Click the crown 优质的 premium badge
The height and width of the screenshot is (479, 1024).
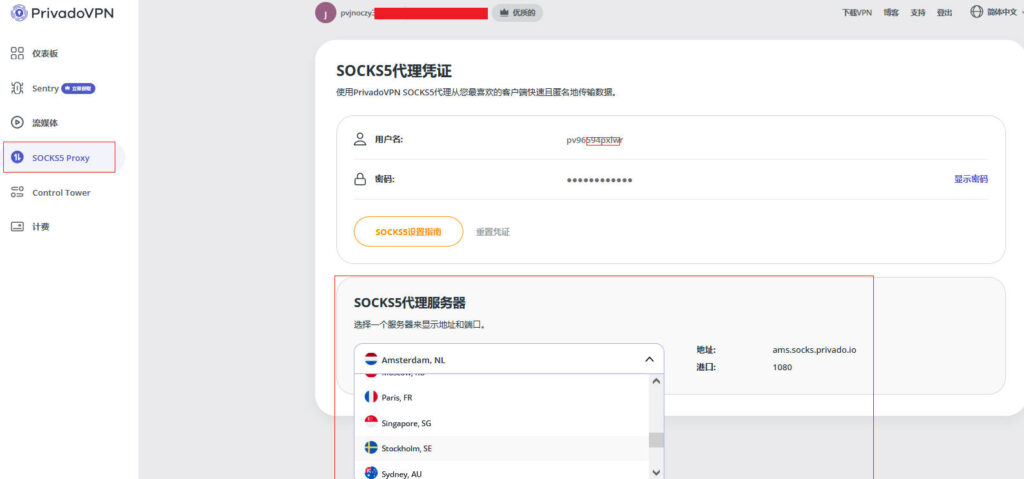pos(517,12)
